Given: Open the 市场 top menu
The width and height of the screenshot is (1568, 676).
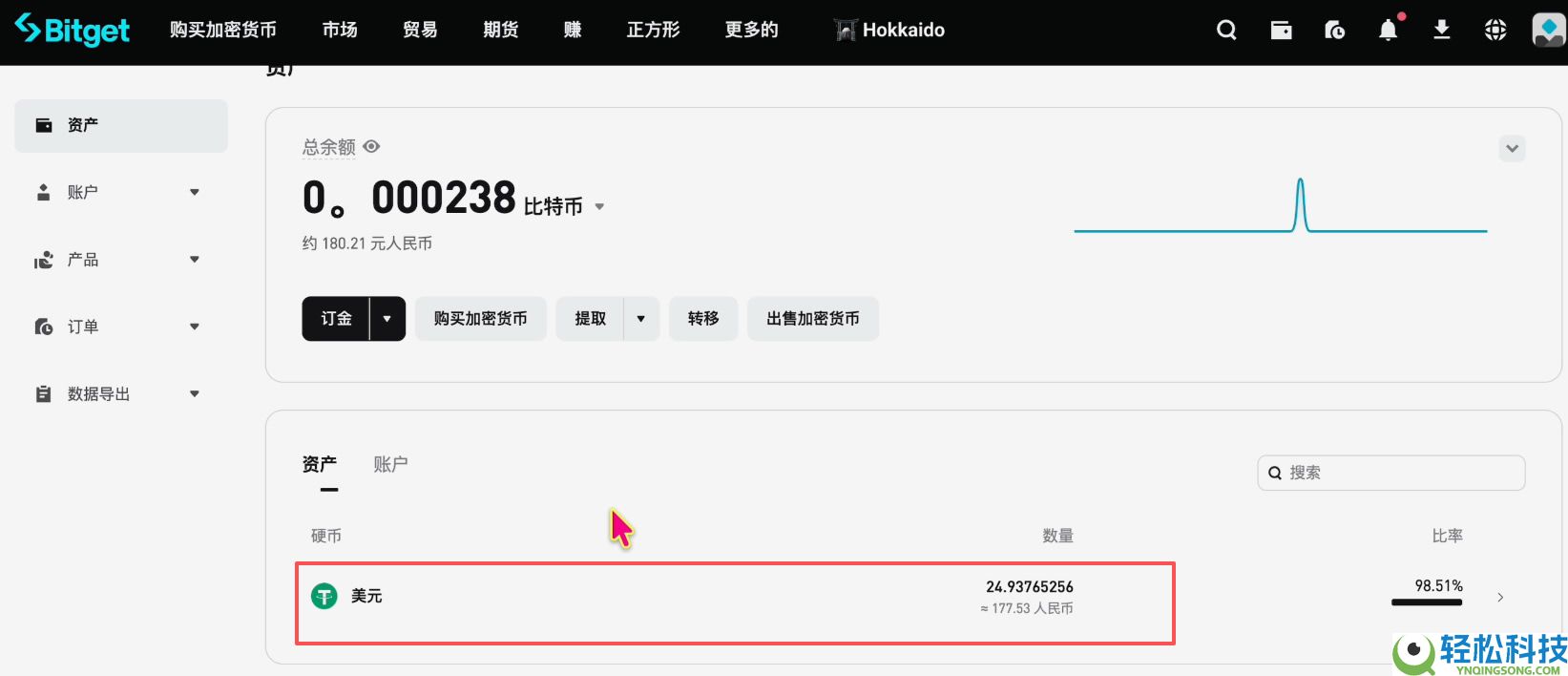Looking at the screenshot, I should coord(340,30).
